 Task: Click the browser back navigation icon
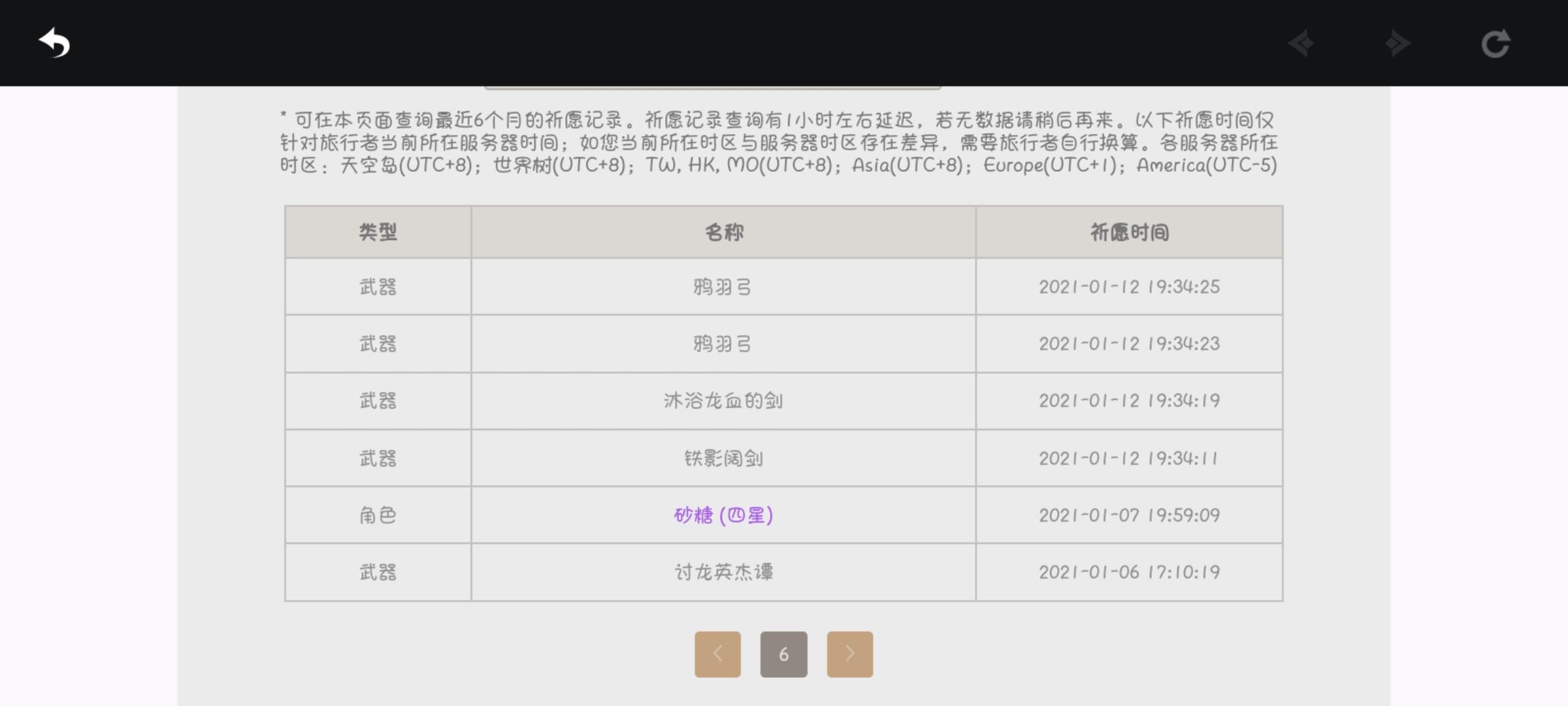tap(1301, 44)
